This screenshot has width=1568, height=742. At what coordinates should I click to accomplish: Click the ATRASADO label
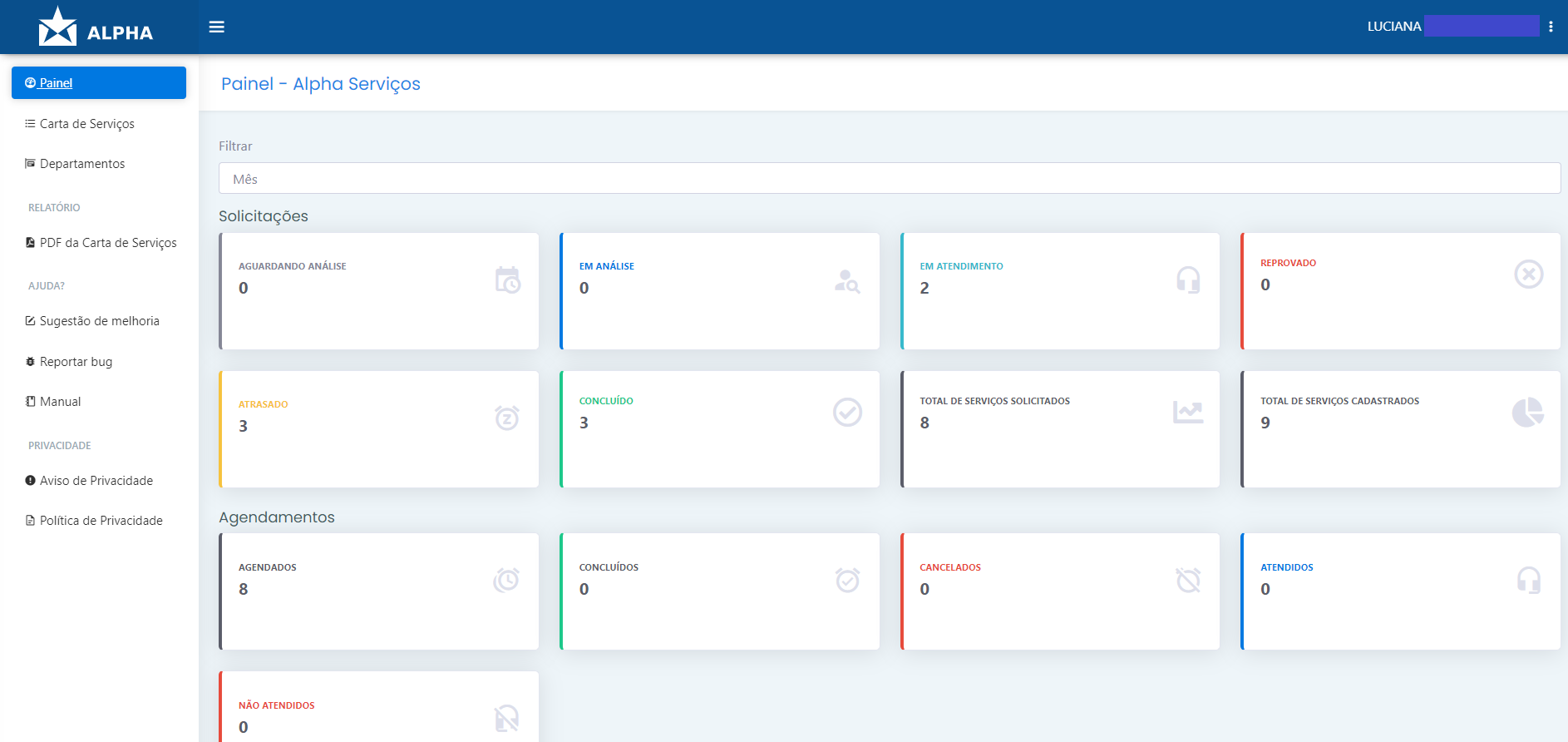(263, 404)
